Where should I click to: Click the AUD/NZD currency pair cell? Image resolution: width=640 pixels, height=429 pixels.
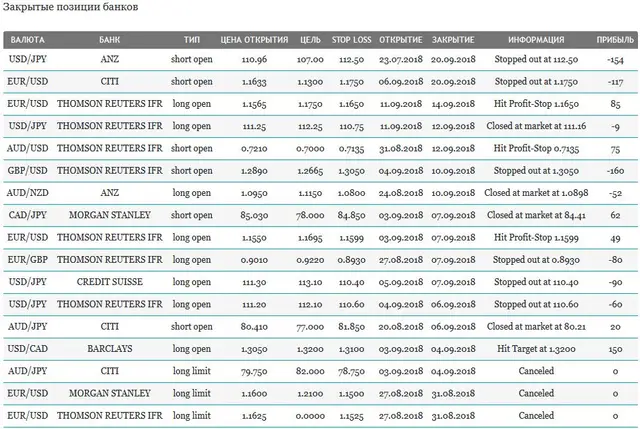click(x=27, y=193)
